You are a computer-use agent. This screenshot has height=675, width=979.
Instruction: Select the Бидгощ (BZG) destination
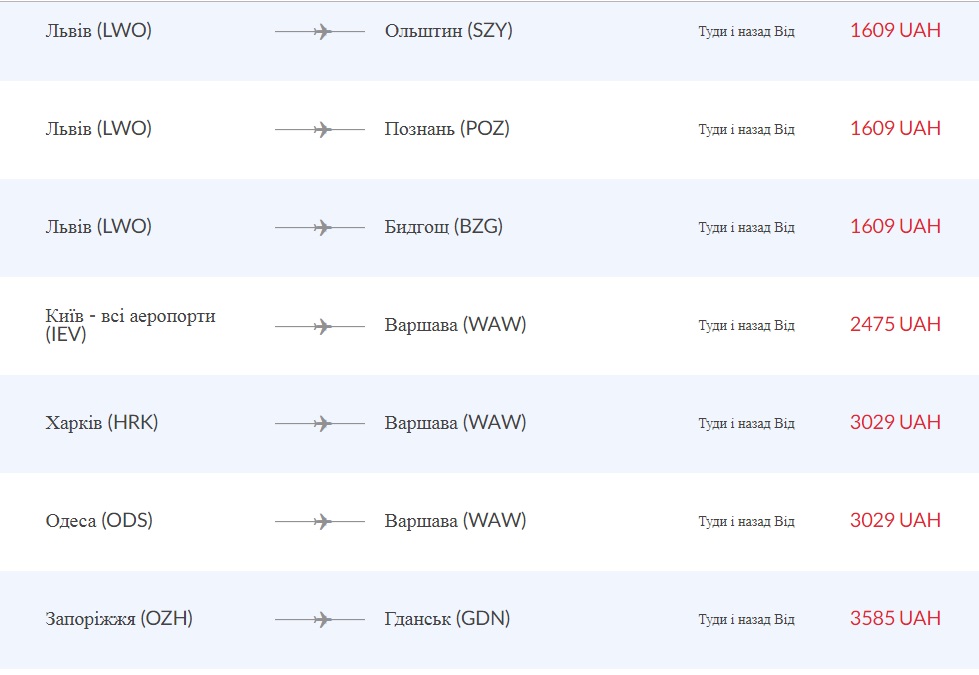[443, 227]
